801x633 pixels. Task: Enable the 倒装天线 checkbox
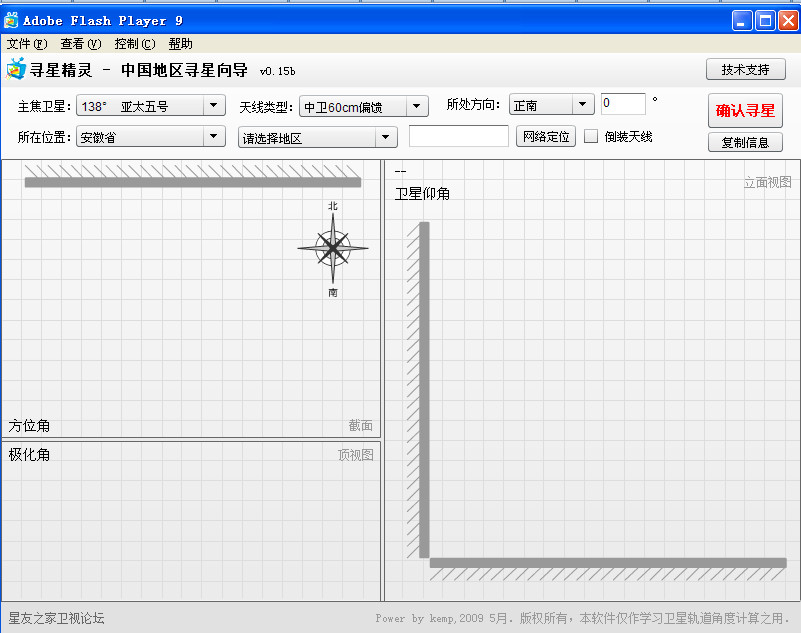[x=591, y=136]
